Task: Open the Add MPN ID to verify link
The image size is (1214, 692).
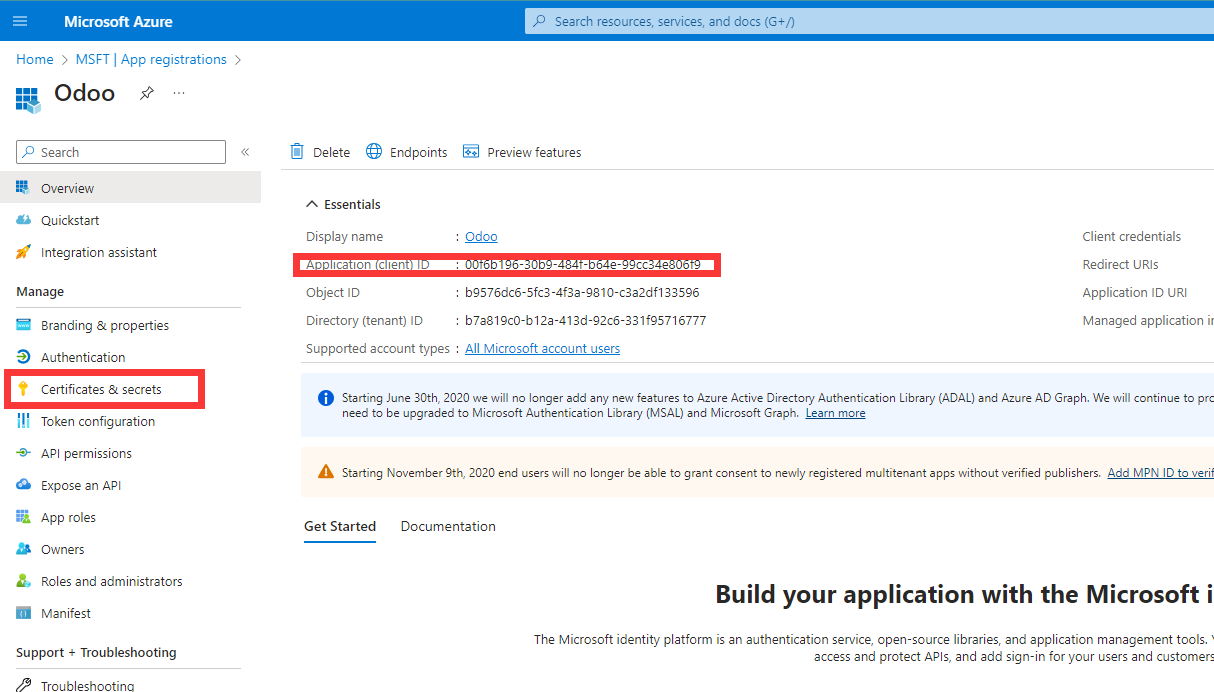Action: tap(1161, 473)
